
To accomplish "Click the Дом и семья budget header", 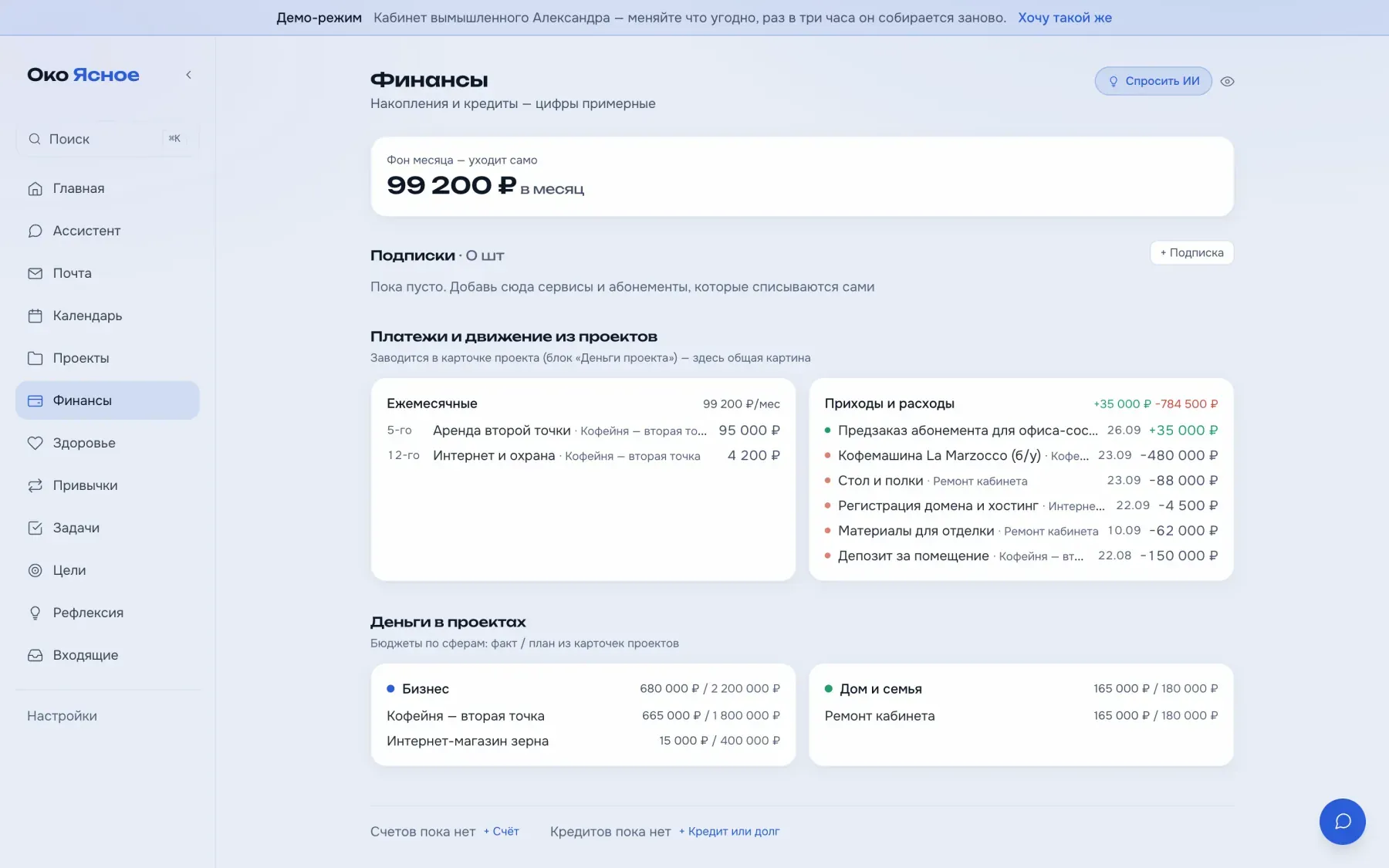I will [1021, 688].
